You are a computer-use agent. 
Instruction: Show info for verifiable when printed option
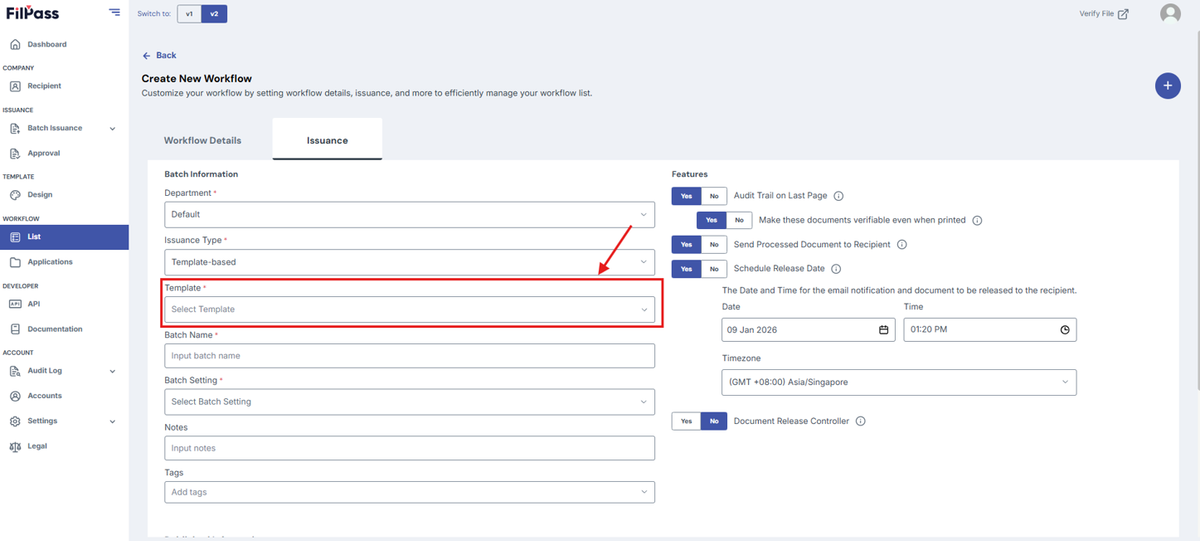[977, 220]
